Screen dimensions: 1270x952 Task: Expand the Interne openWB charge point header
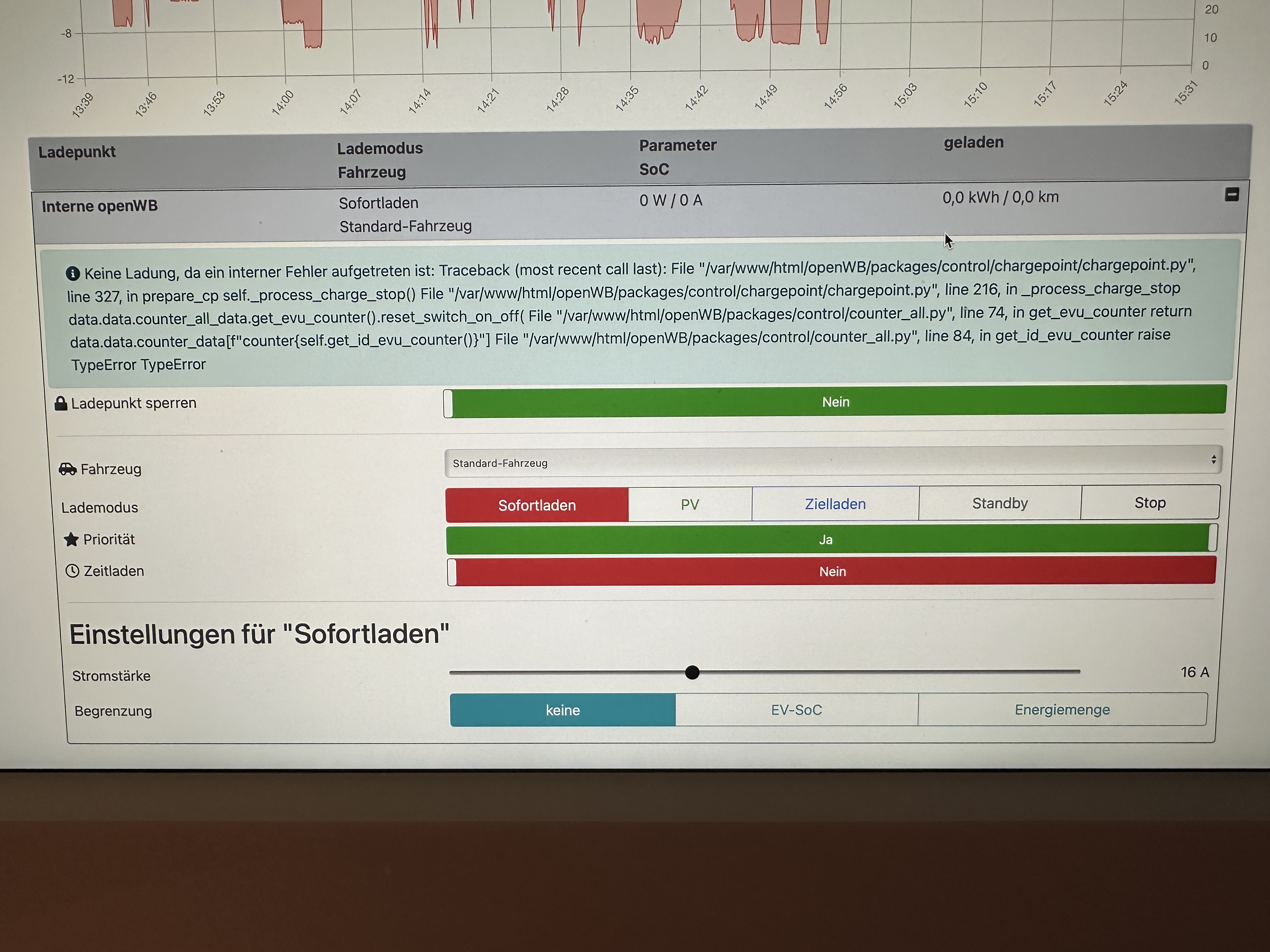pos(100,207)
